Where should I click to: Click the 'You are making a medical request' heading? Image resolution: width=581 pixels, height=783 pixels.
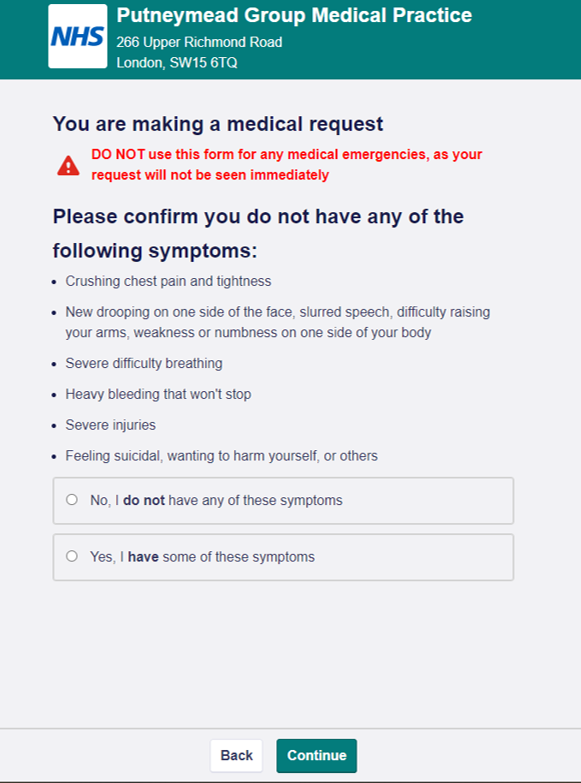[x=218, y=124]
